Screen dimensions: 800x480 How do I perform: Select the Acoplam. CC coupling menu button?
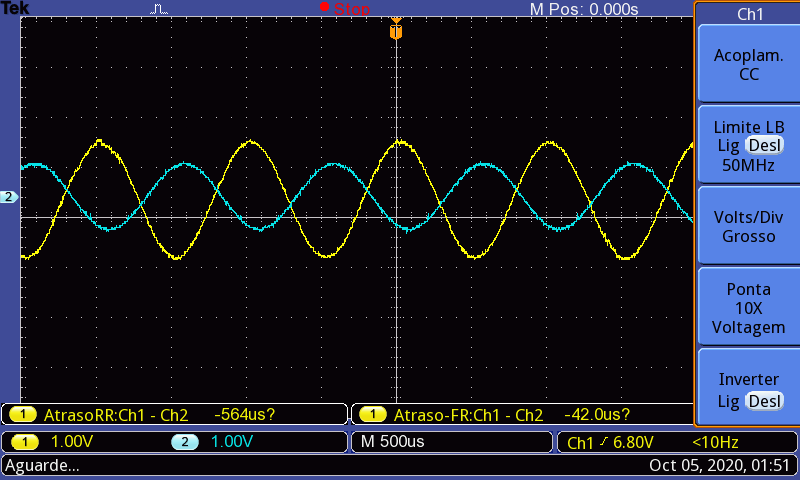(x=748, y=64)
